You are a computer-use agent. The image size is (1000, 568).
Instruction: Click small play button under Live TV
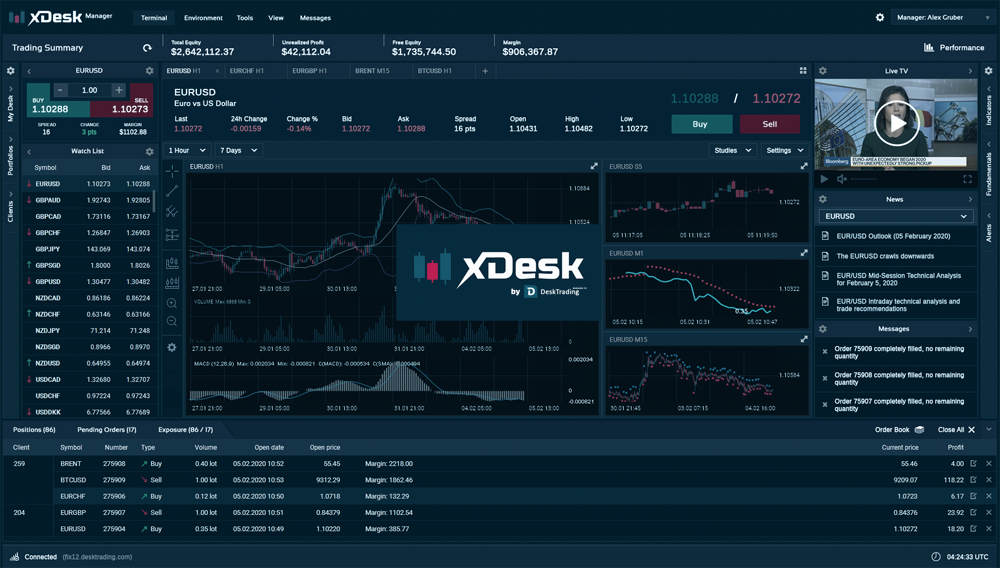[824, 179]
